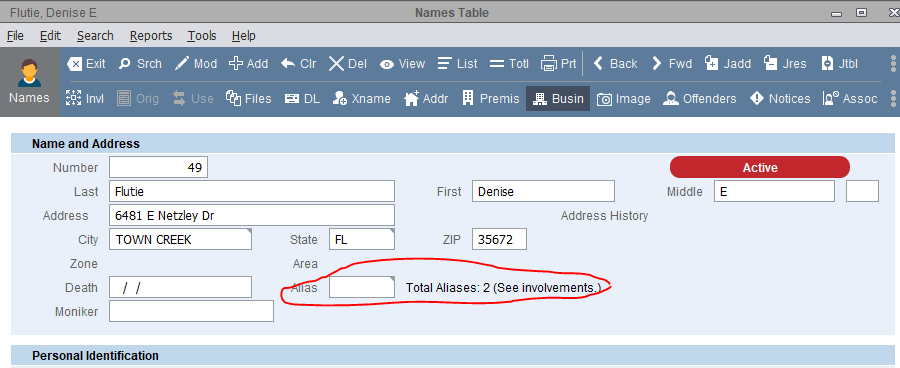Click into the Moniker input field
This screenshot has width=900, height=368.
tap(191, 312)
